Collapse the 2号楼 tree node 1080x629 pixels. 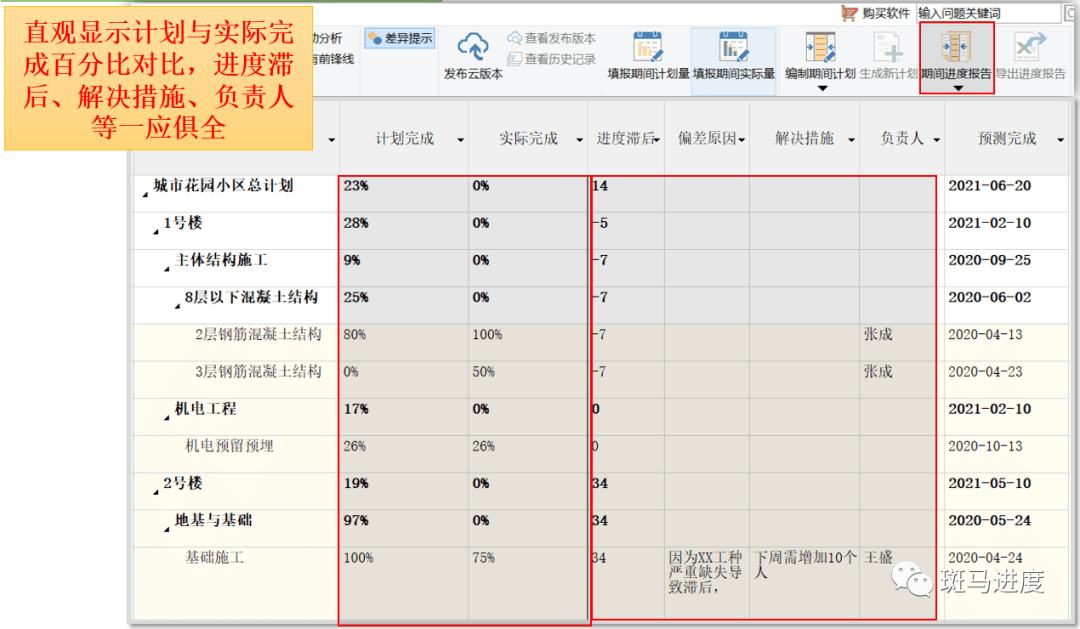(x=156, y=493)
